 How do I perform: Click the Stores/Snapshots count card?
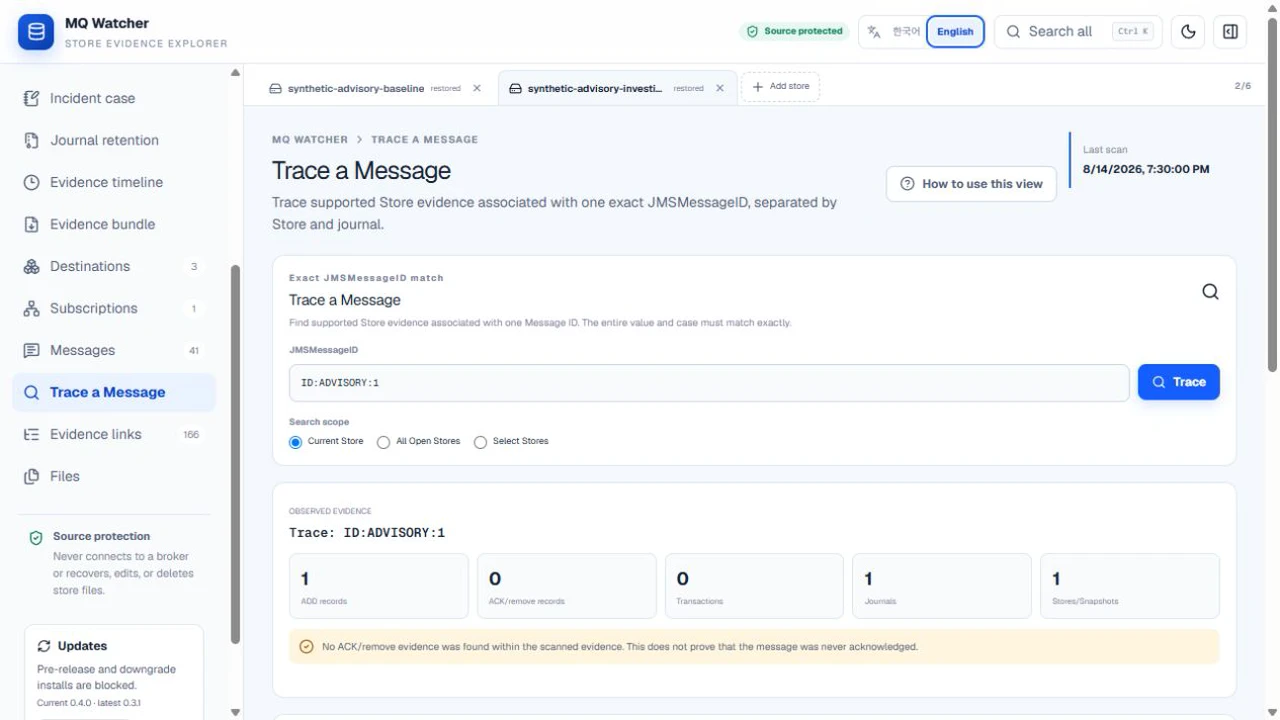pos(1130,586)
